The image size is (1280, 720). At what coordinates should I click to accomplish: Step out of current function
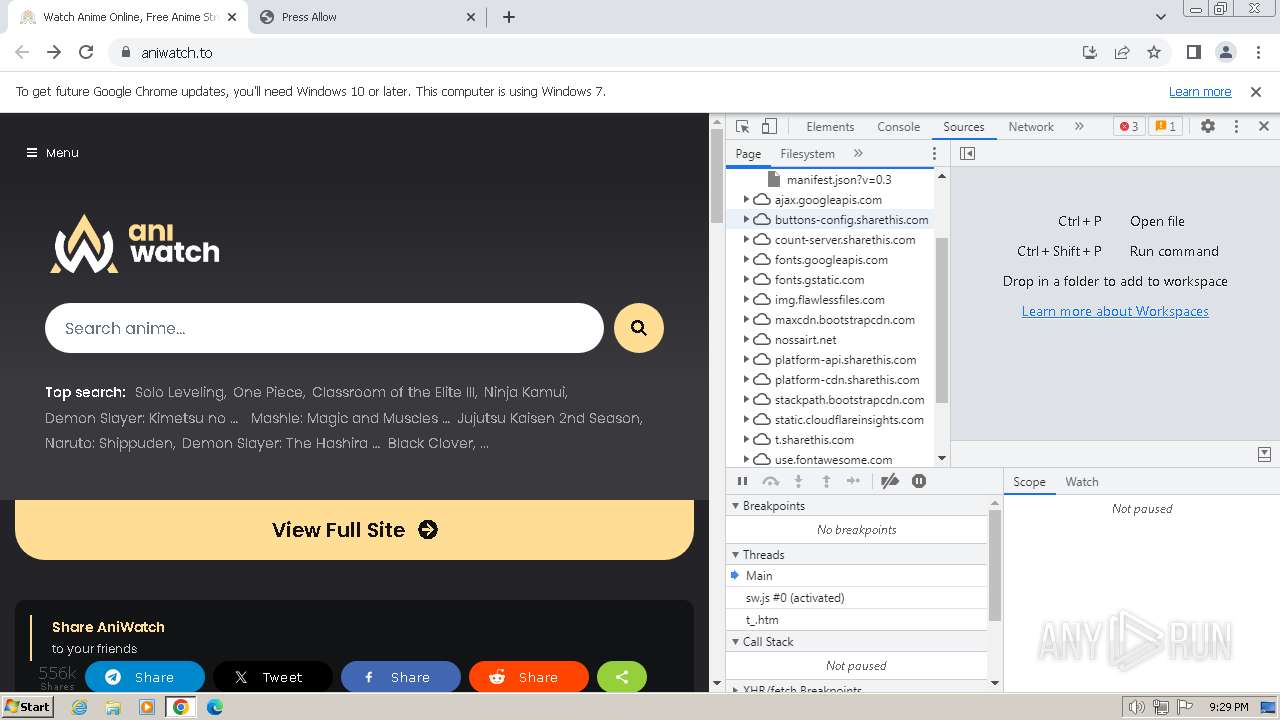pyautogui.click(x=826, y=482)
